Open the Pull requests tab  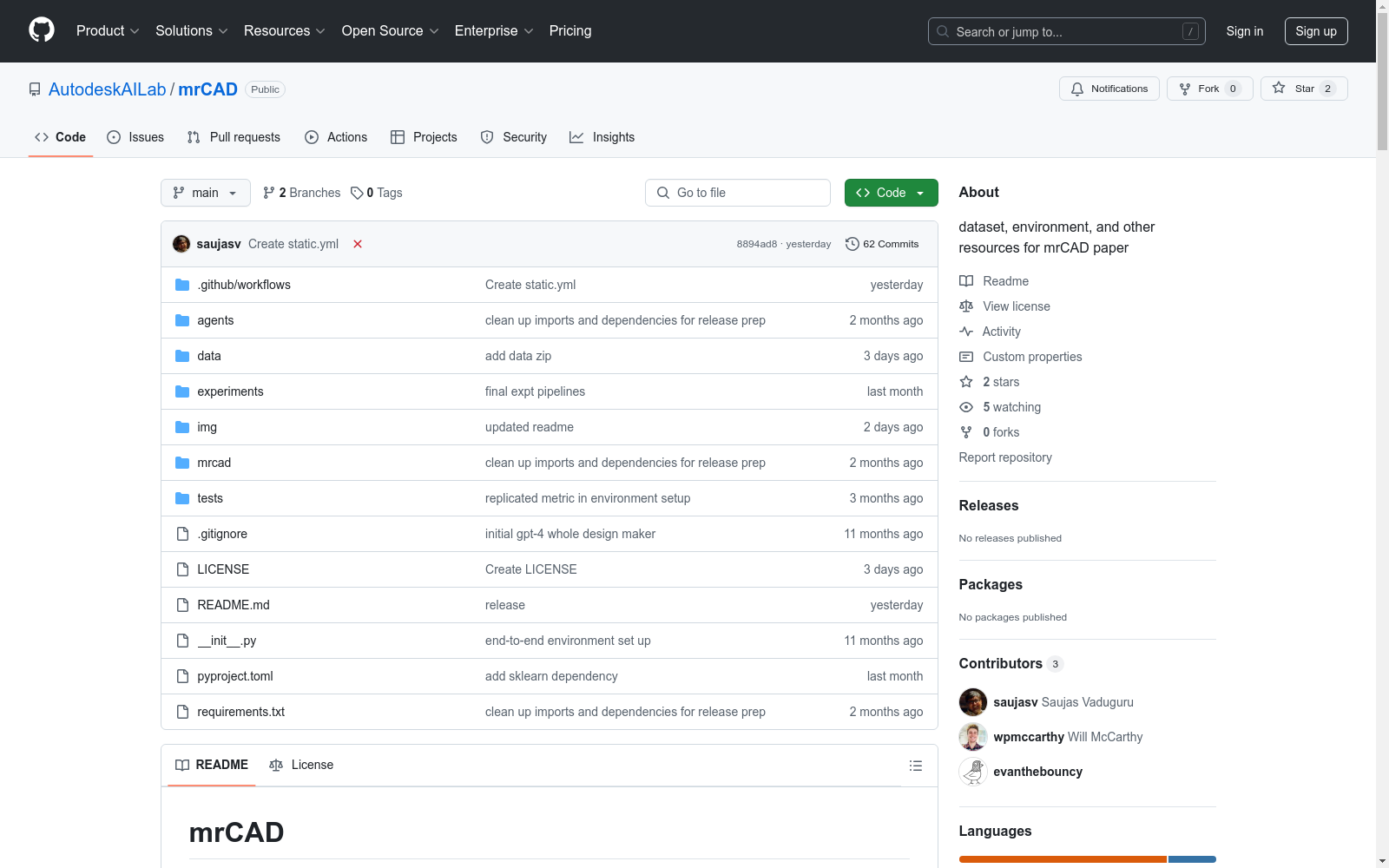234,137
